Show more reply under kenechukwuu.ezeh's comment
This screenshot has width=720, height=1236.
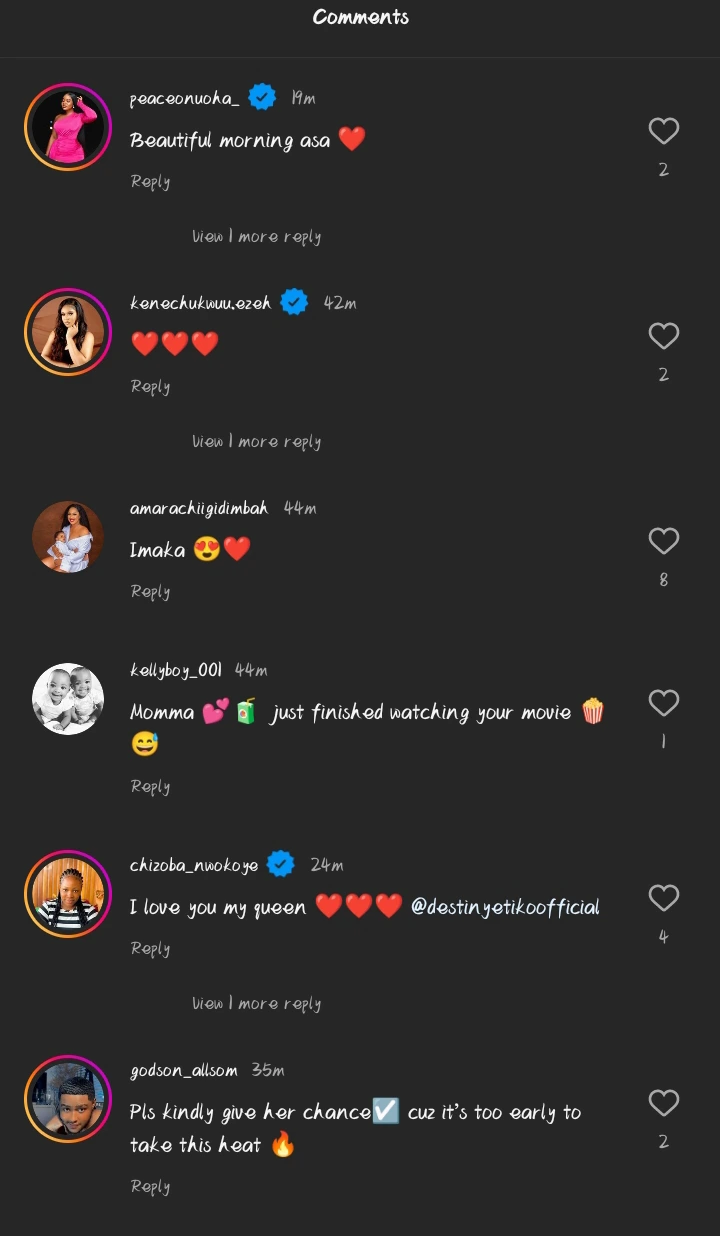click(257, 442)
